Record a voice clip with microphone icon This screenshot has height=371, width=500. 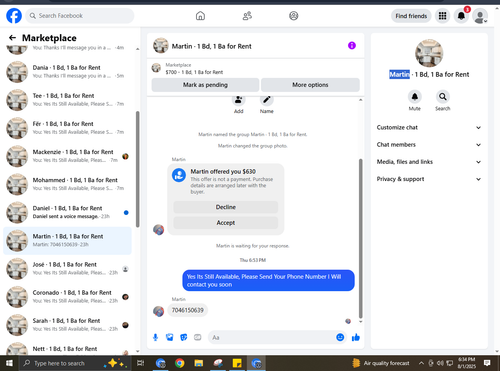pos(155,337)
